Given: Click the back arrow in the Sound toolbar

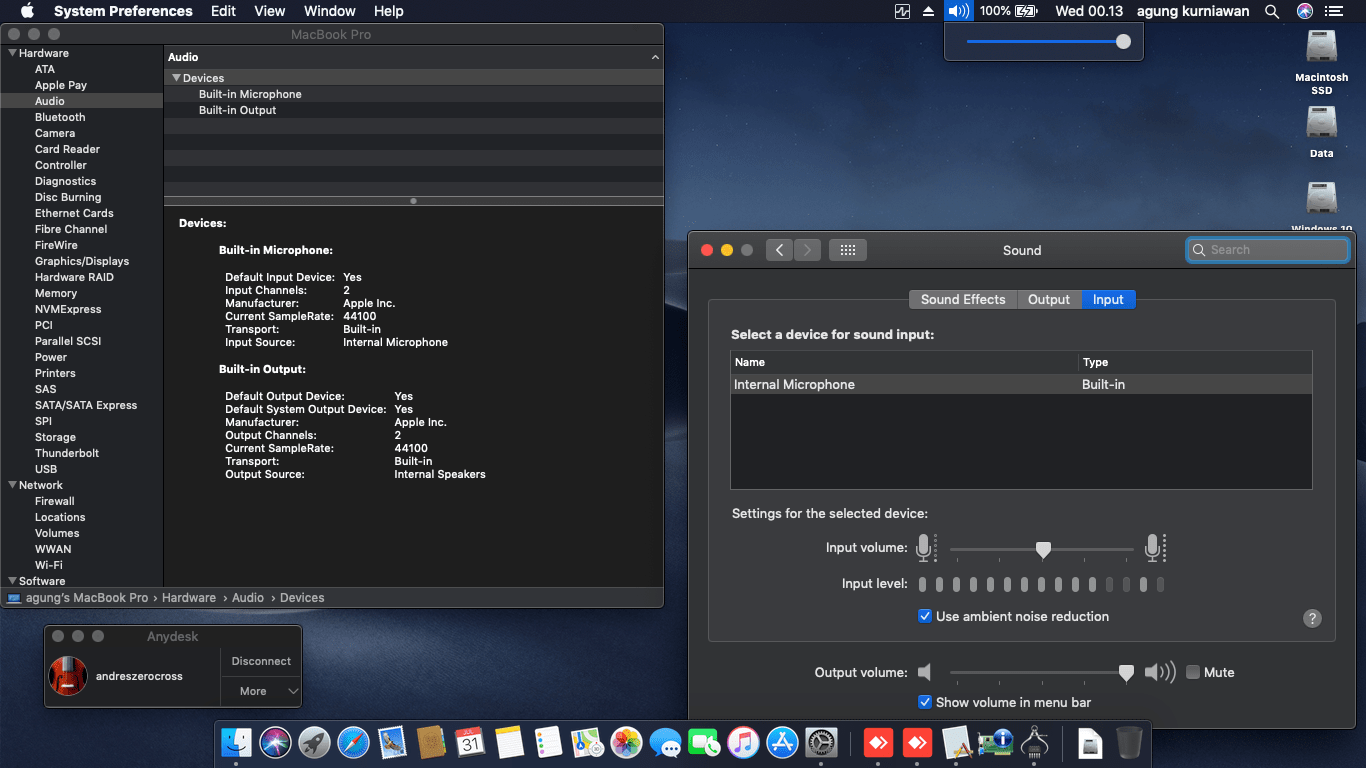Looking at the screenshot, I should (779, 249).
